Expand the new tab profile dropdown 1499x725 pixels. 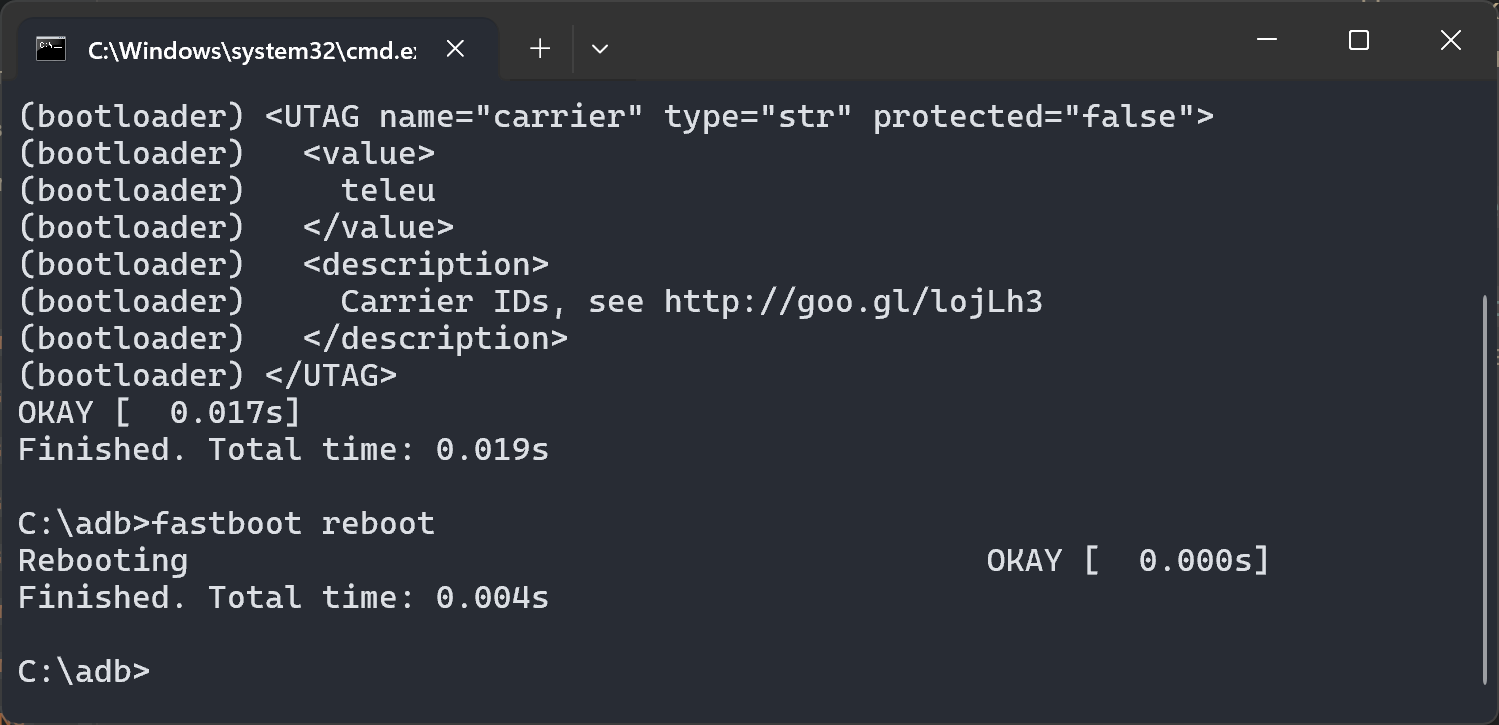[x=600, y=48]
